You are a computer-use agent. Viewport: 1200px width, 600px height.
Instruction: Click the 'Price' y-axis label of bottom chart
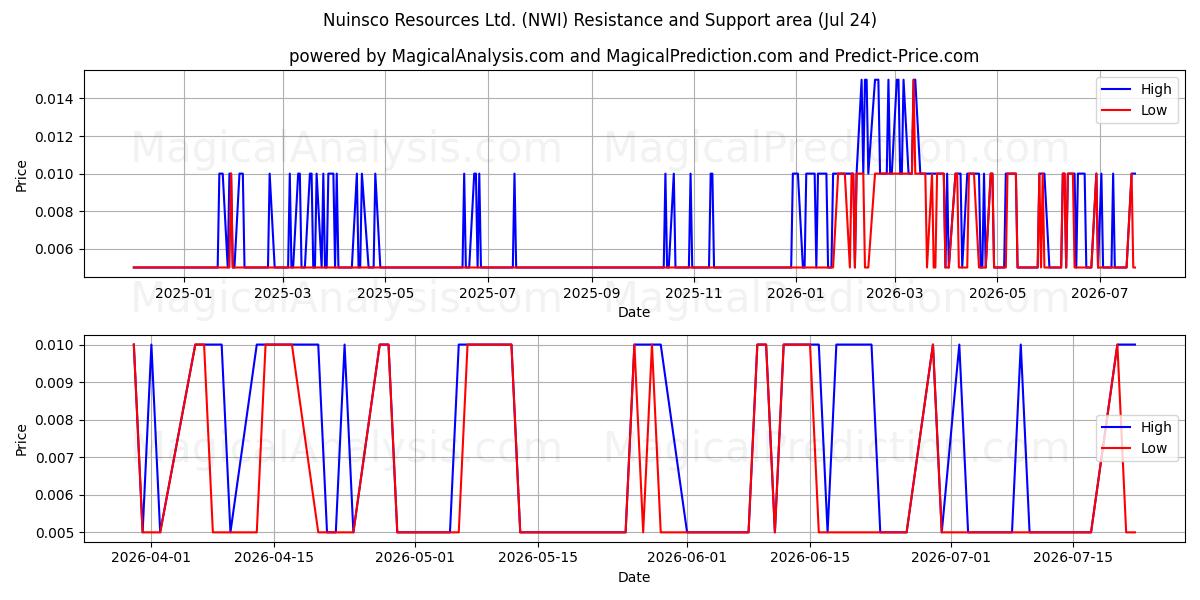(x=22, y=439)
